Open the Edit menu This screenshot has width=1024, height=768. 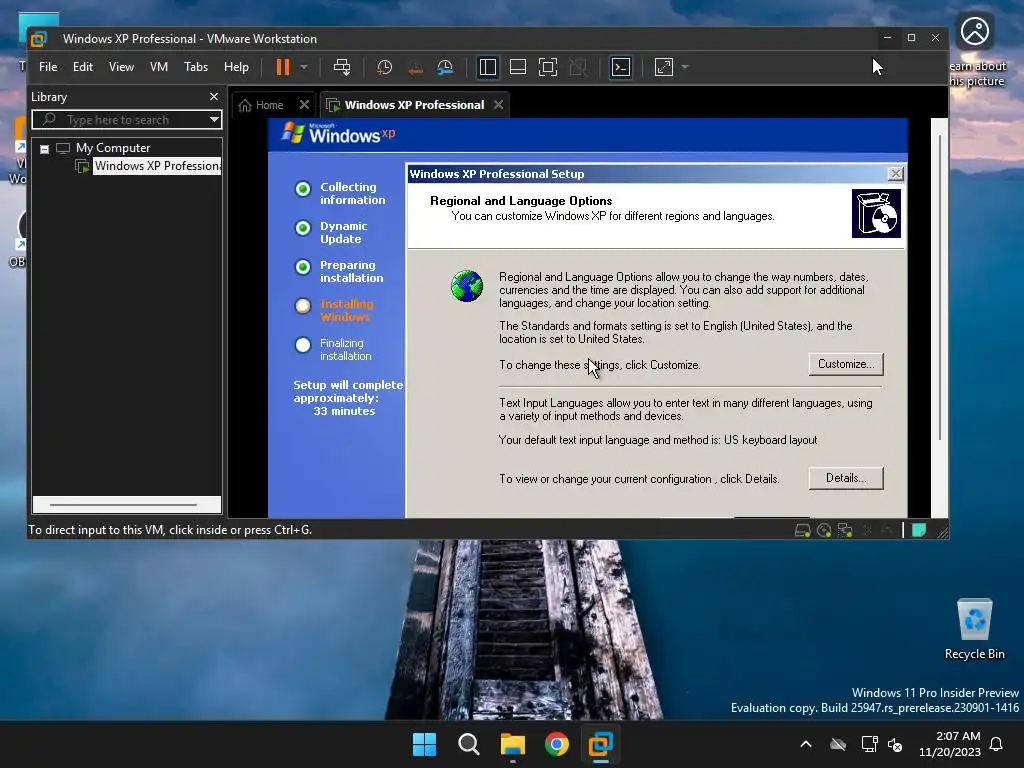tap(82, 67)
